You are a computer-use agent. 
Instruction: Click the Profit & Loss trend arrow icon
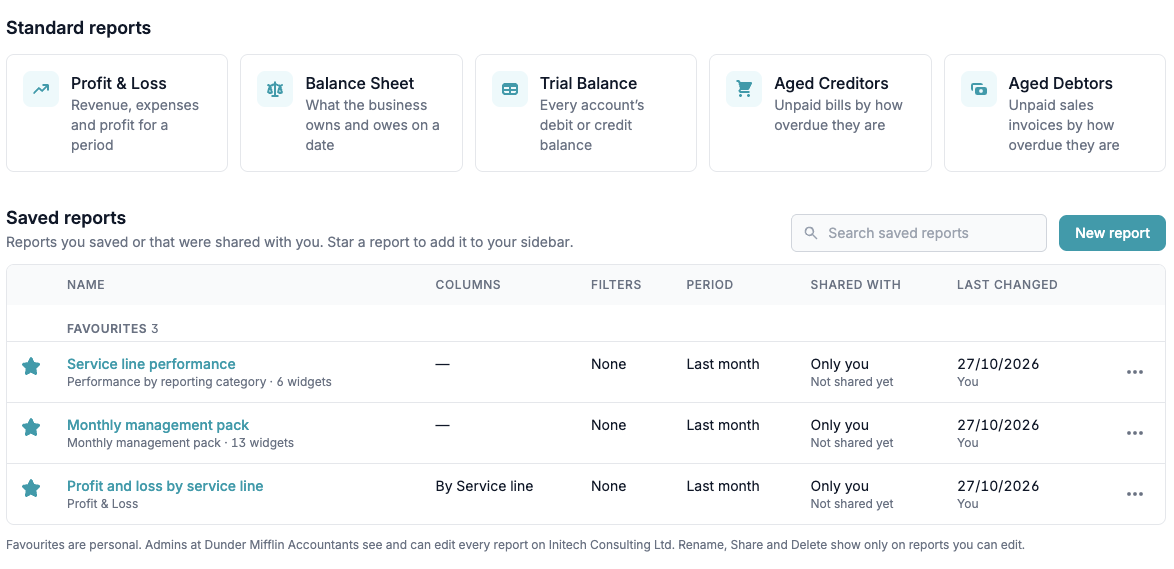41,89
